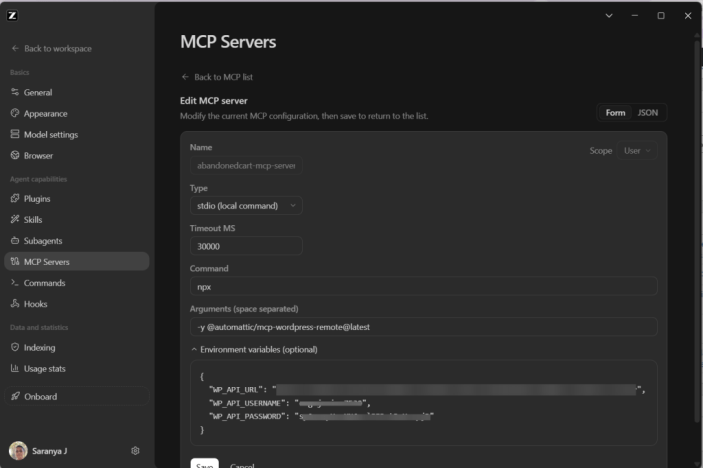Click the Arguments field with mcp-wordpress-remote
The width and height of the screenshot is (703, 468).
click(424, 327)
